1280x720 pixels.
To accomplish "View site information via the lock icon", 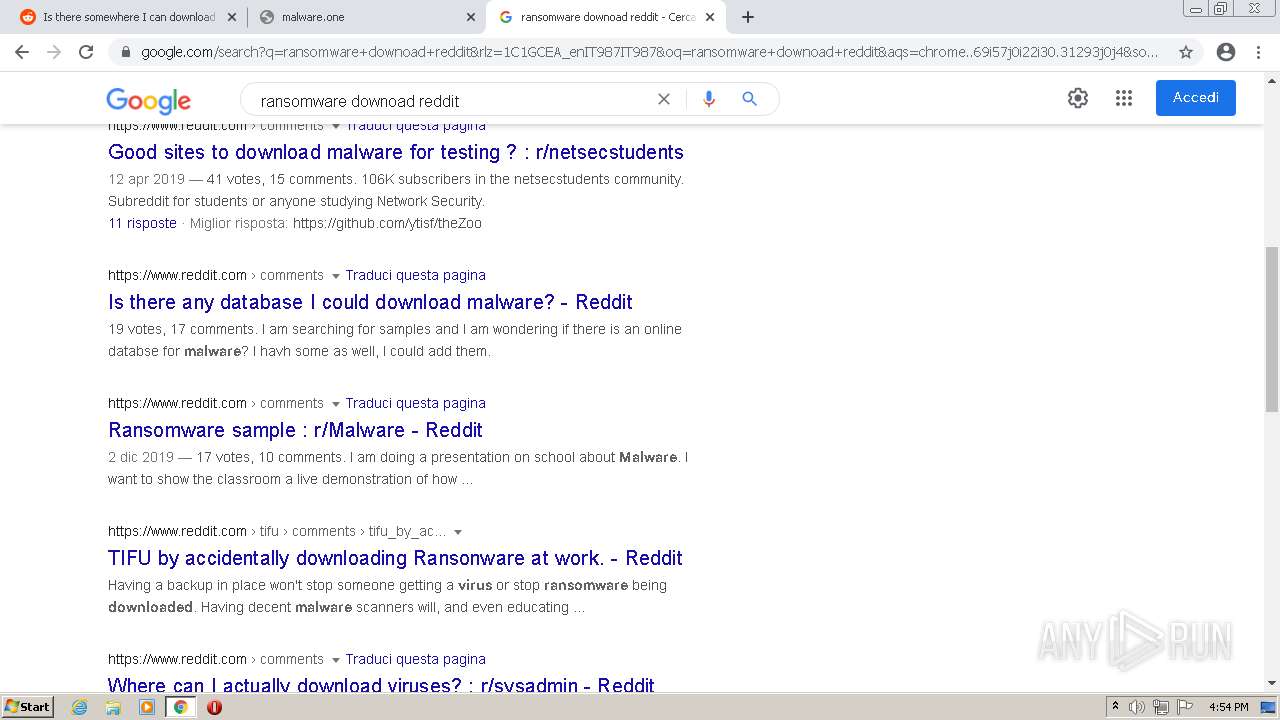I will [126, 52].
